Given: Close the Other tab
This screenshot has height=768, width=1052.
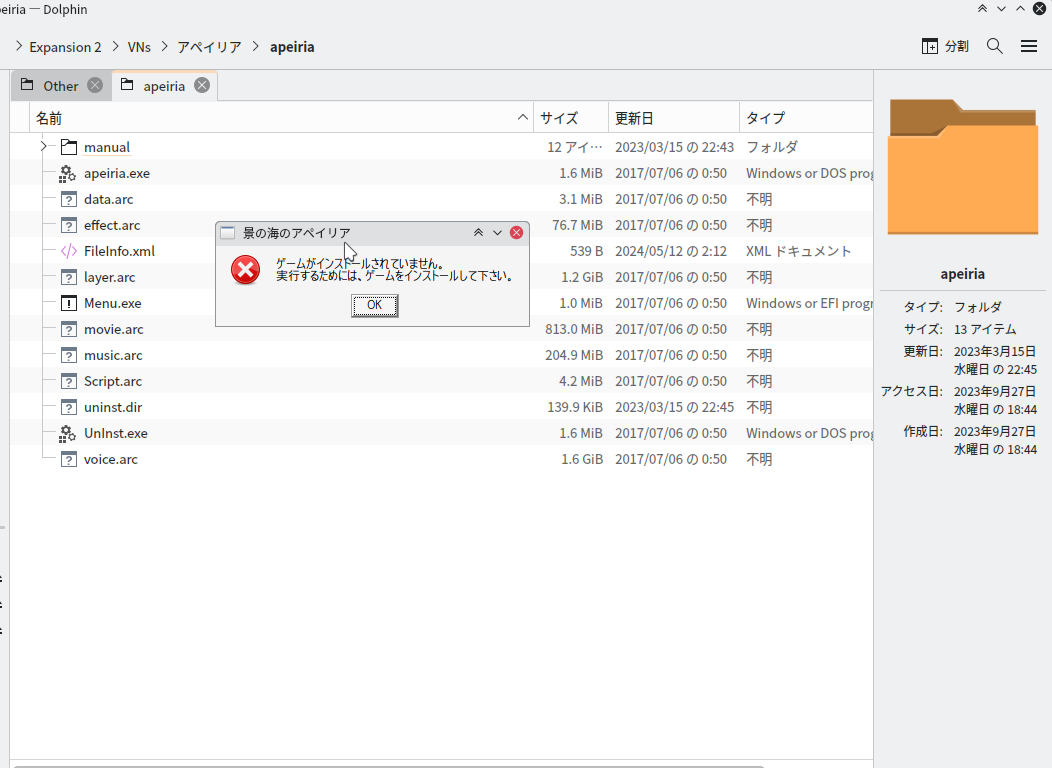Looking at the screenshot, I should tap(95, 85).
